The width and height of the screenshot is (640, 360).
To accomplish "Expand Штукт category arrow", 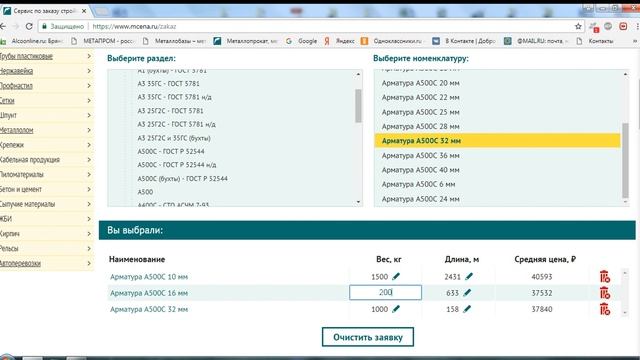I will click(89, 115).
